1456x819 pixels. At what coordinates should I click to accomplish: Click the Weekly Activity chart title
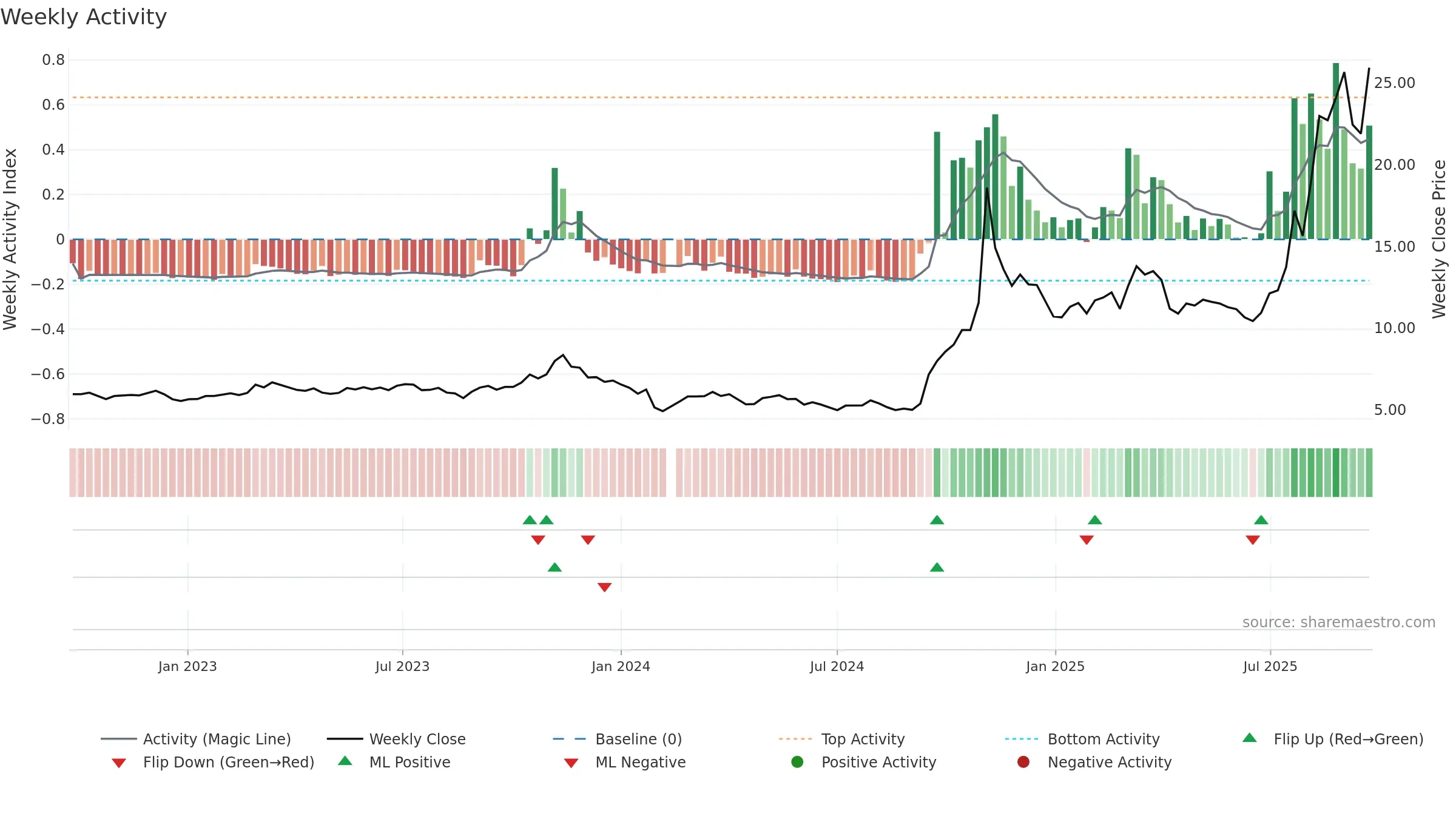coord(84,17)
